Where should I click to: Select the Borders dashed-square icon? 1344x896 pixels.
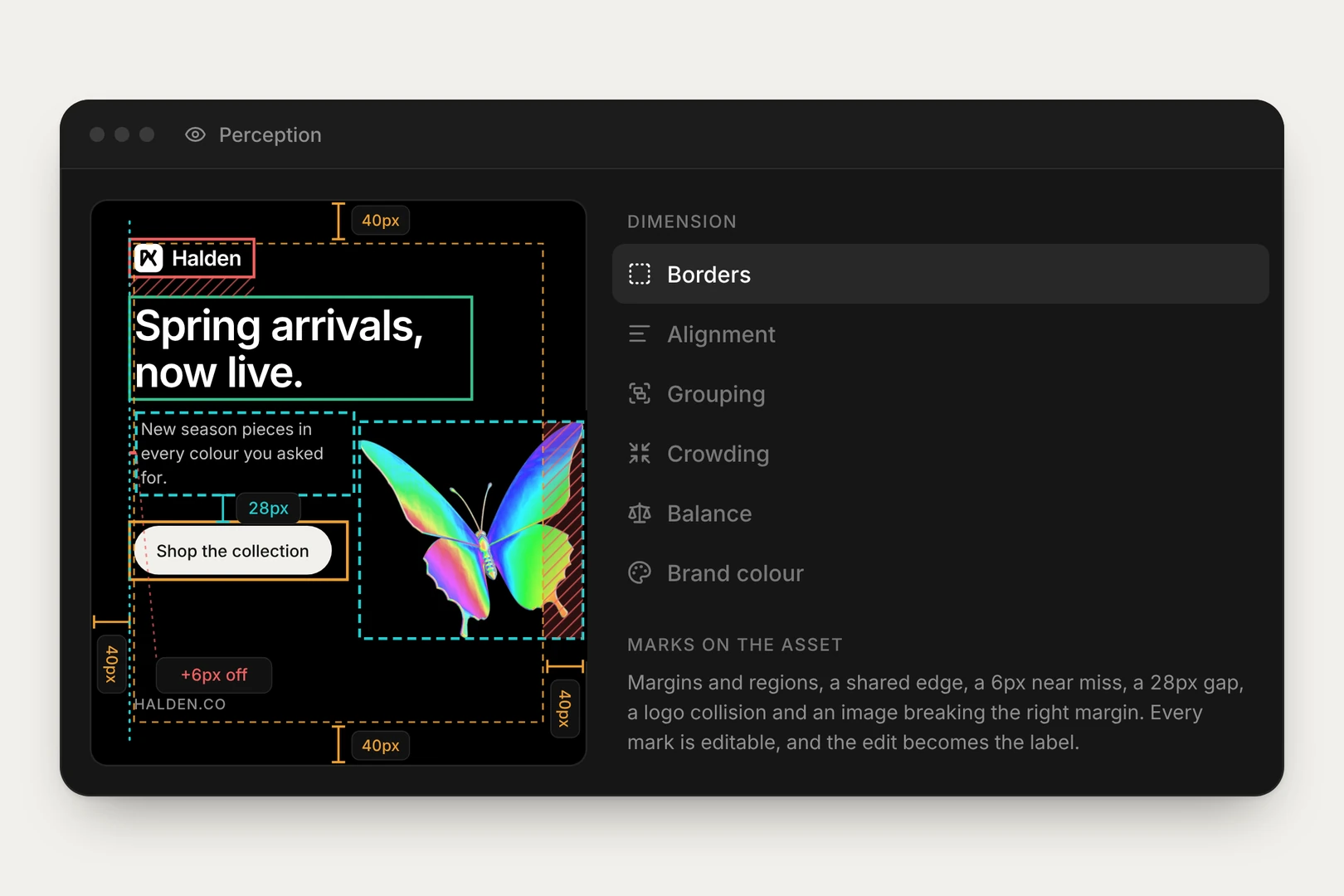click(640, 274)
